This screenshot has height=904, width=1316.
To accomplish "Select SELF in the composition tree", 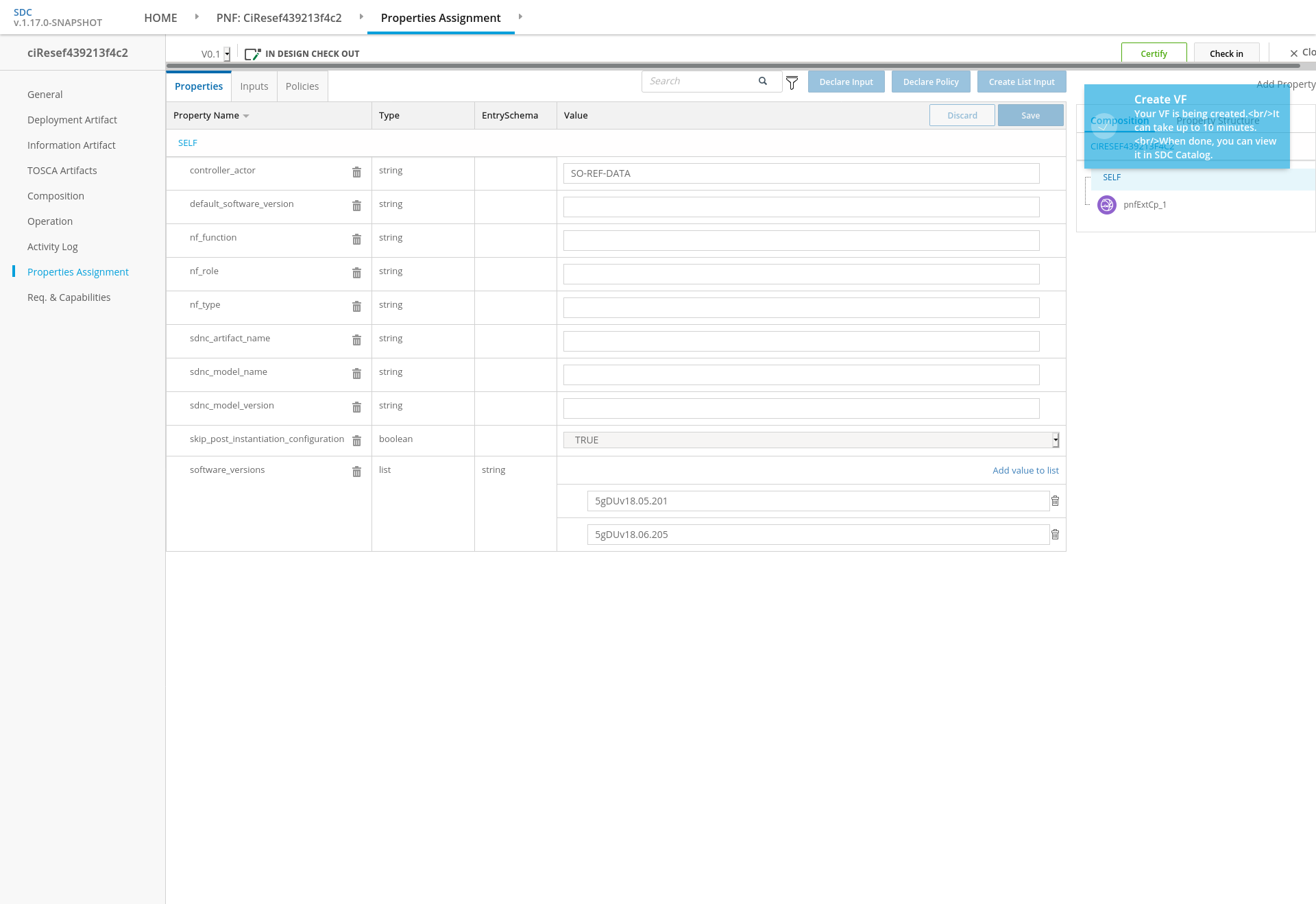I will point(1112,178).
